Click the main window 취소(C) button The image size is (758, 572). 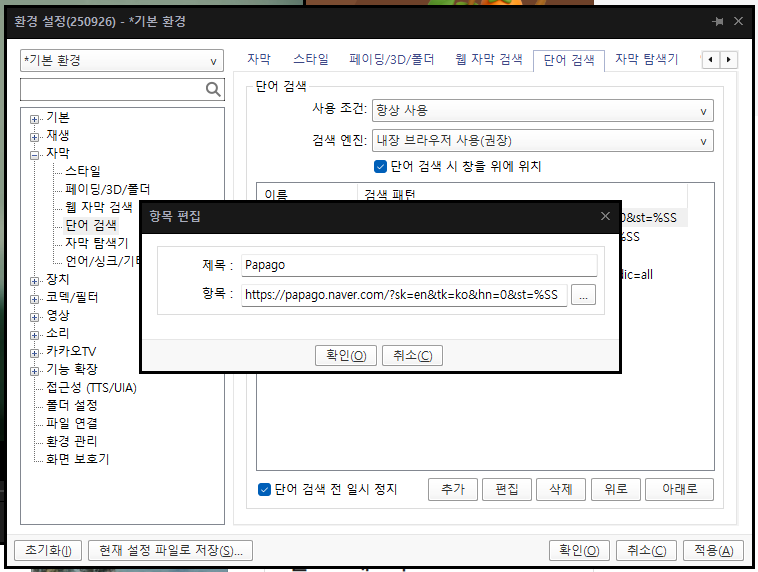click(x=646, y=550)
